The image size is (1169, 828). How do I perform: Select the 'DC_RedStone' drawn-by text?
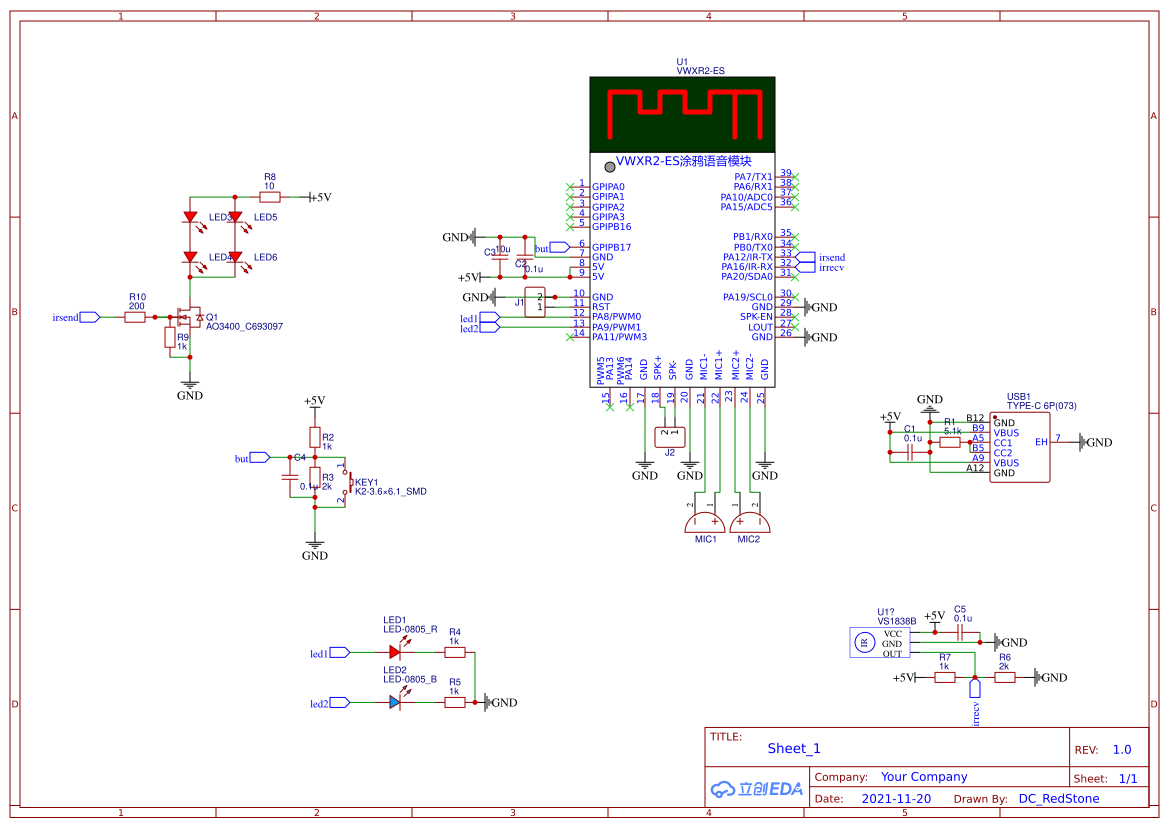click(x=1059, y=798)
